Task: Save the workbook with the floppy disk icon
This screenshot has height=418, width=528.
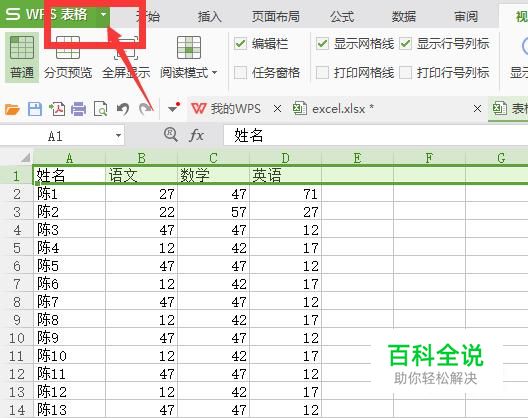Action: pos(35,109)
